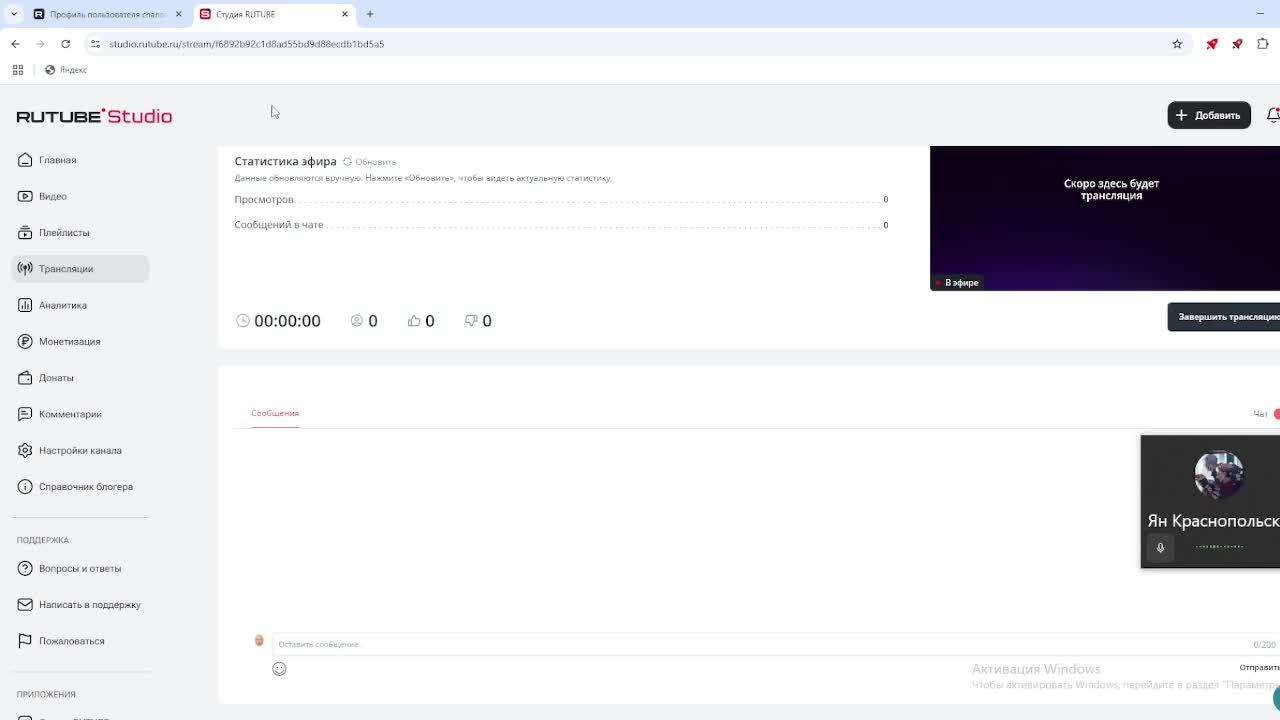Mute the microphone in call overlay
The width and height of the screenshot is (1280, 720).
[x=1160, y=547]
